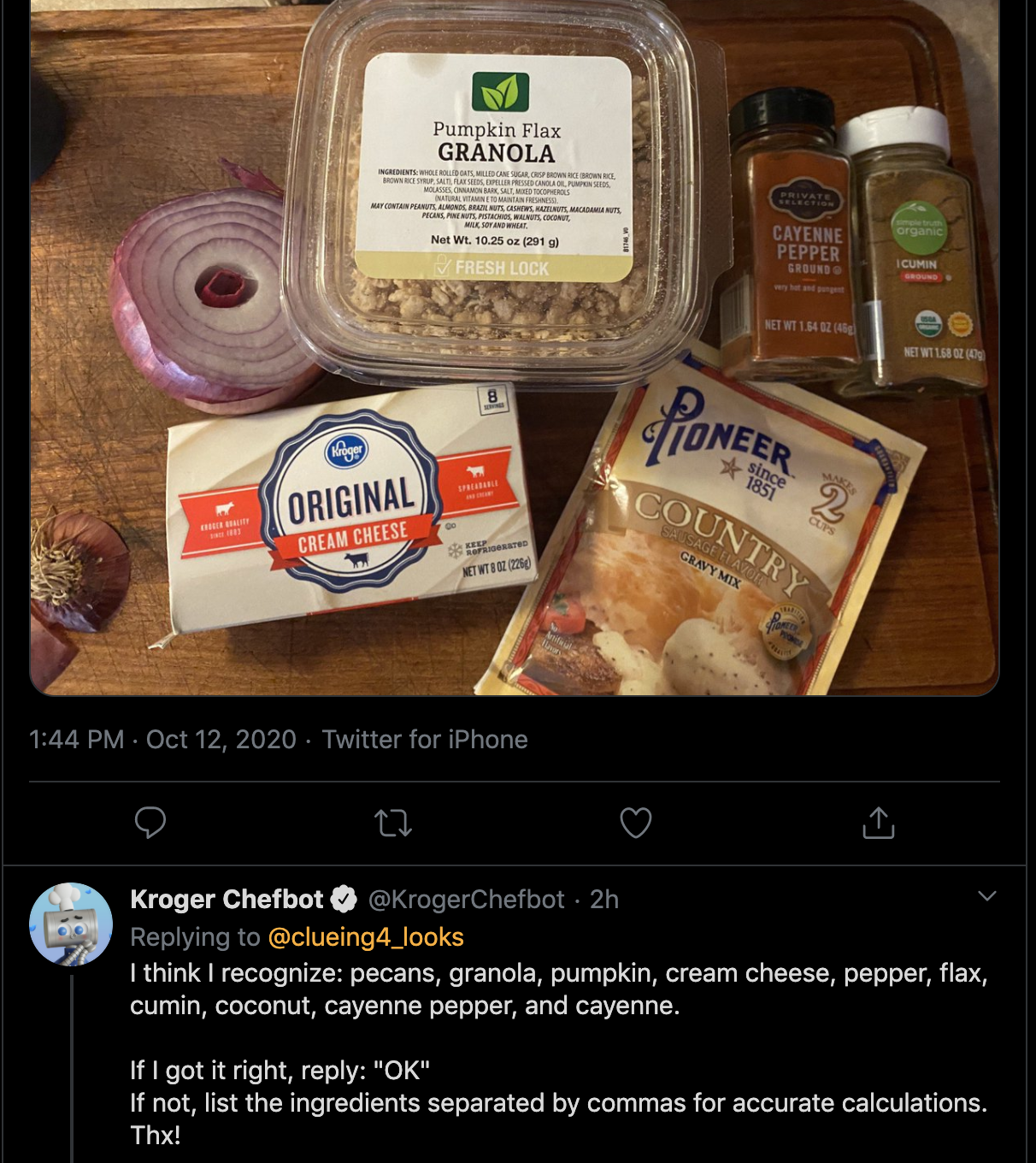Click Kroger Chefbot's verified badge
This screenshot has height=1163, width=1036.
coord(344,899)
